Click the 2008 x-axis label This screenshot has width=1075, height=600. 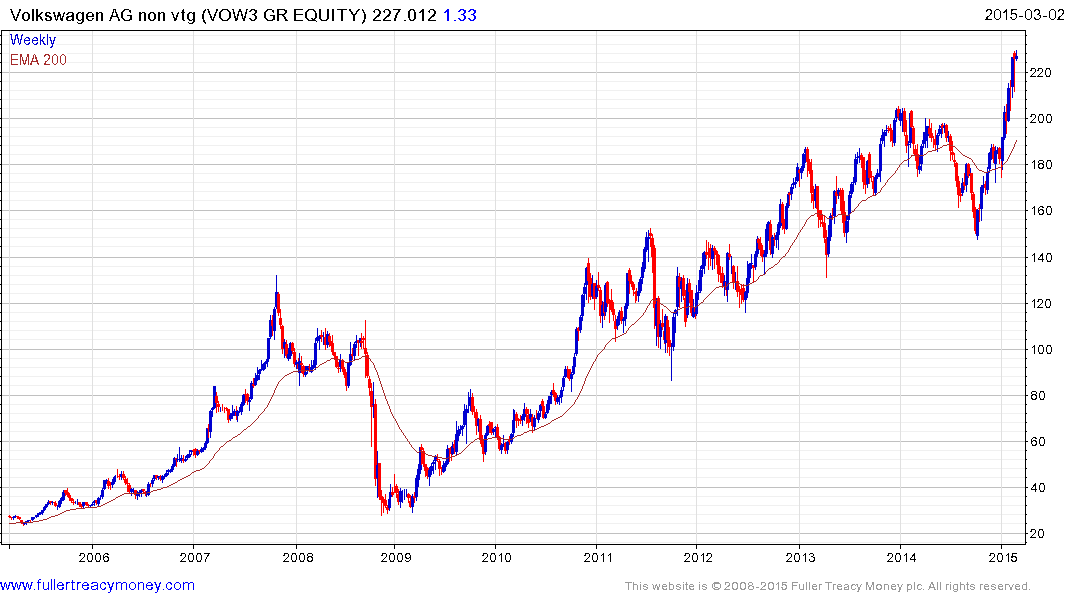coord(298,557)
